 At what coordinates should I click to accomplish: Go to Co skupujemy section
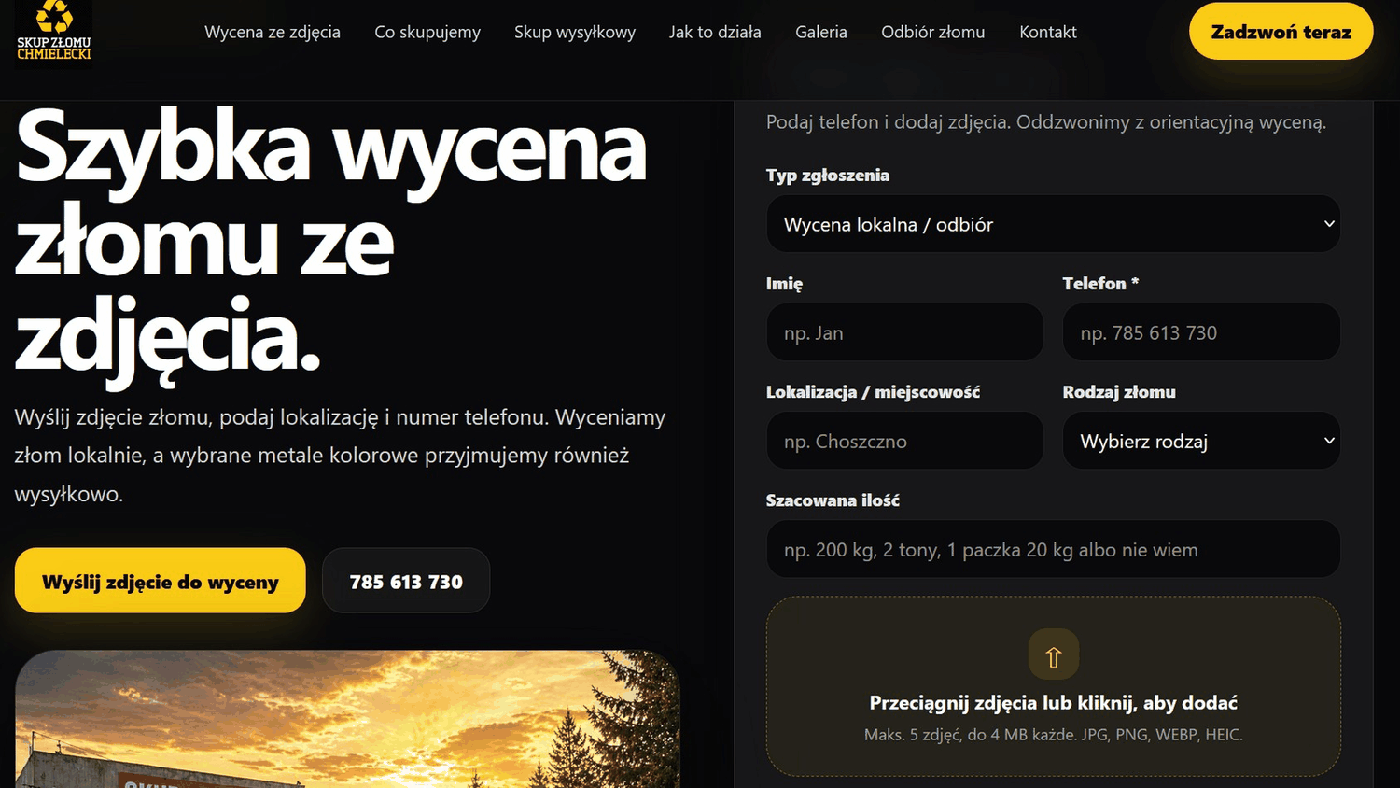pos(427,32)
